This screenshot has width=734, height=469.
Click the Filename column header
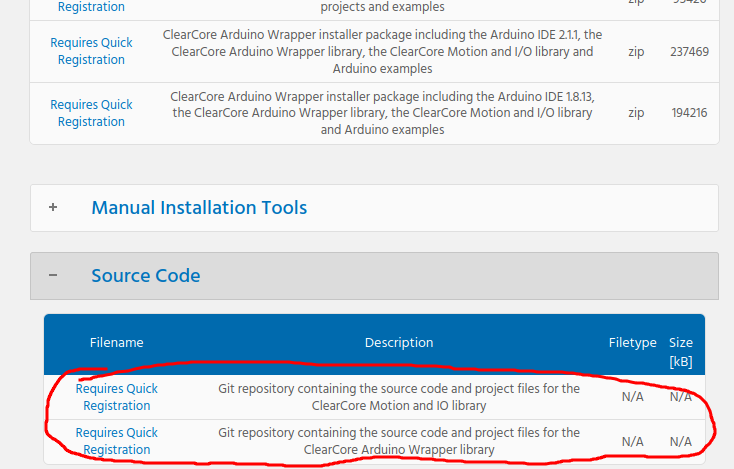point(117,342)
